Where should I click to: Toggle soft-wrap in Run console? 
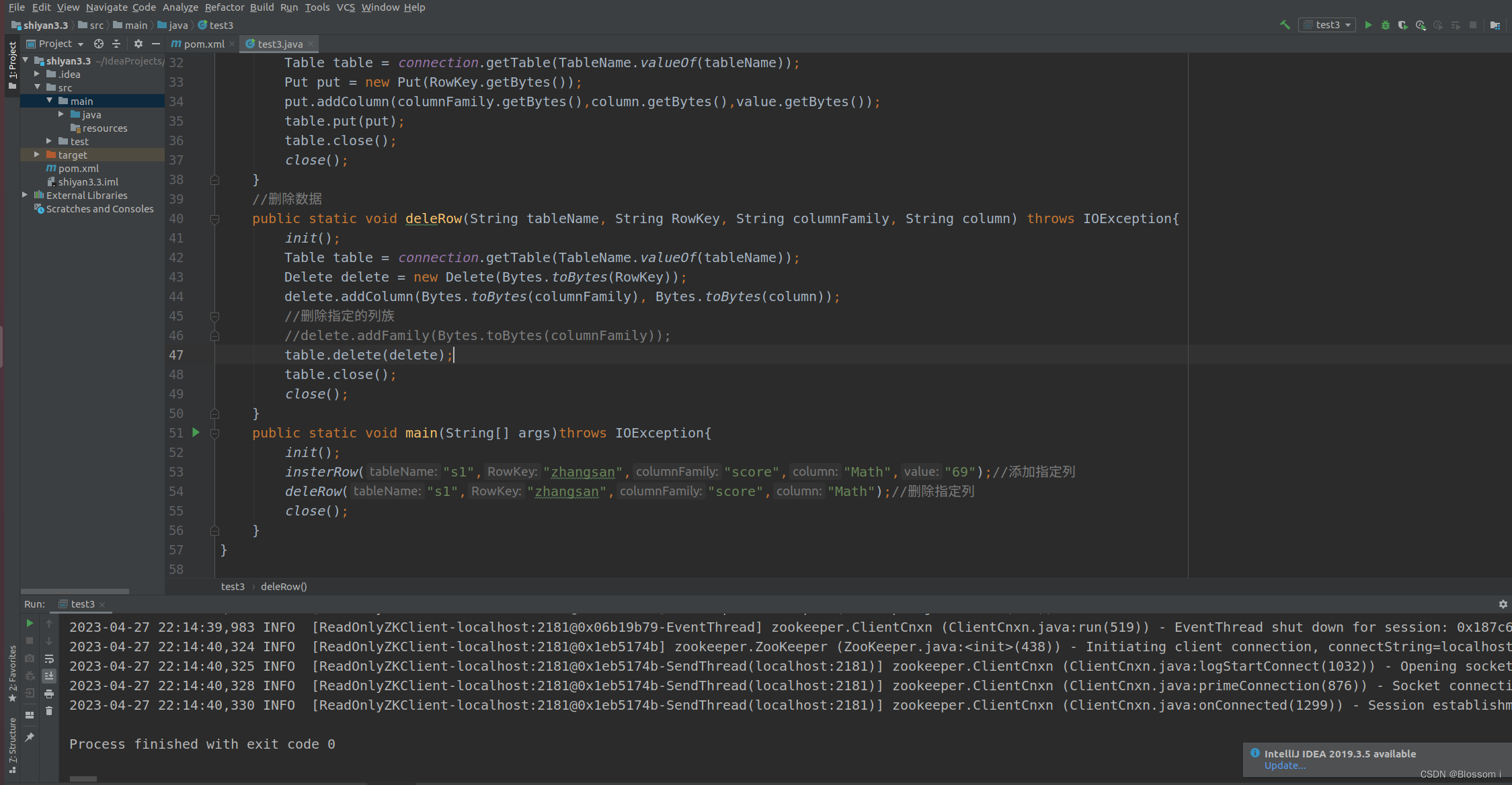[x=49, y=659]
